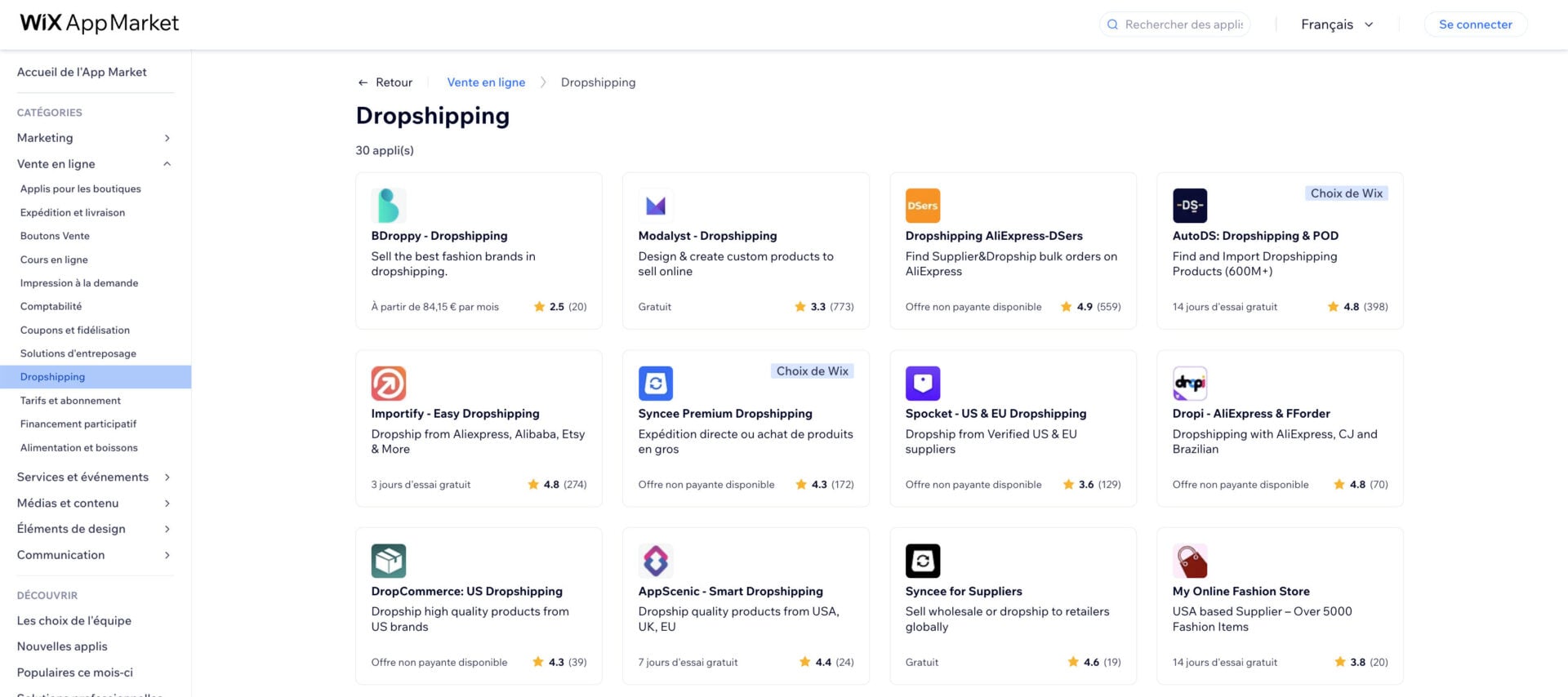The height and width of the screenshot is (697, 1568).
Task: Click the BDroppy rating star
Action: [539, 307]
